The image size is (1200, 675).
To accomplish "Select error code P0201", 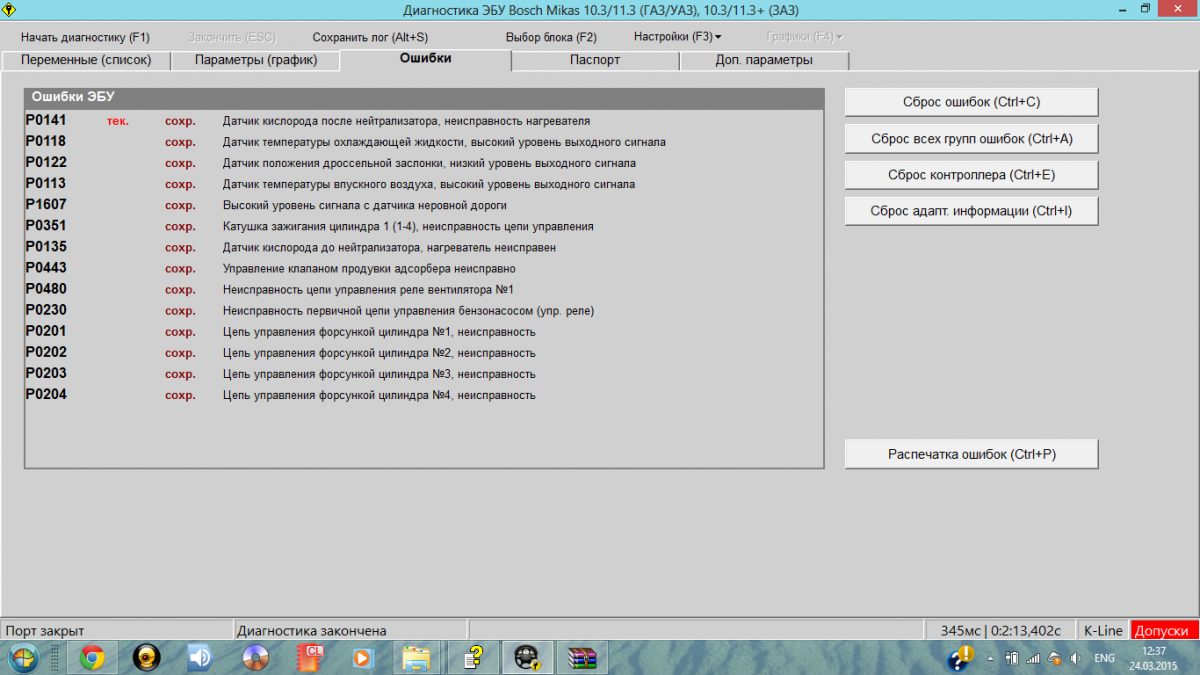I will click(46, 331).
